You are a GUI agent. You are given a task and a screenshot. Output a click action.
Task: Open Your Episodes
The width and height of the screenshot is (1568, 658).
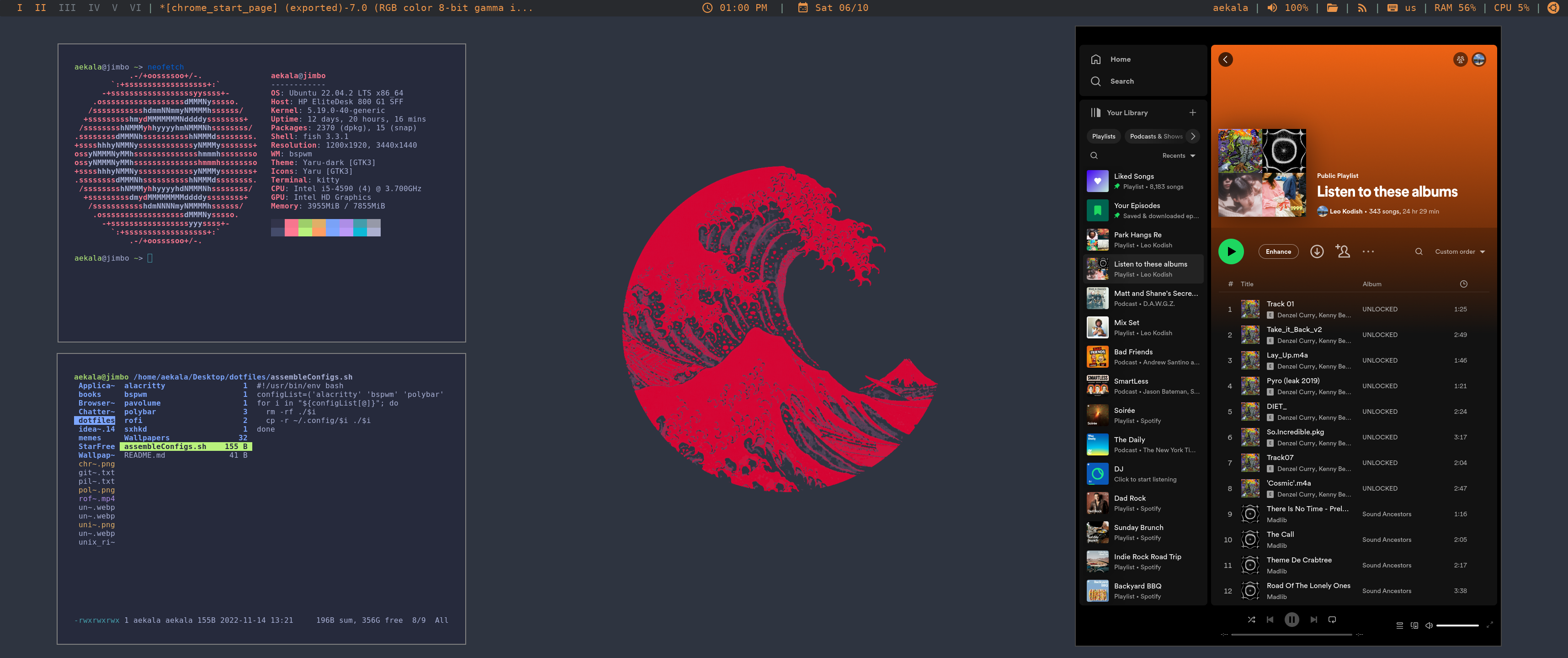[x=1143, y=210]
